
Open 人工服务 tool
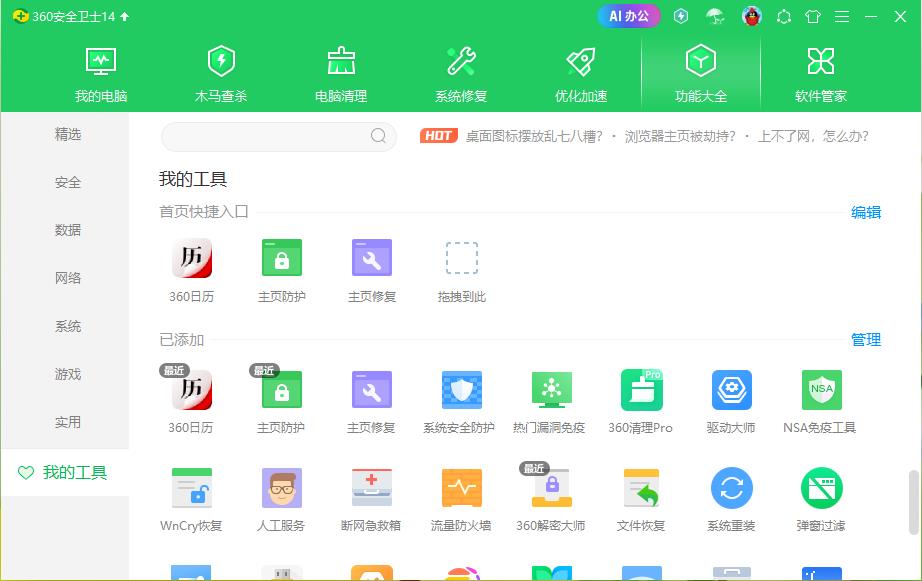(x=281, y=500)
